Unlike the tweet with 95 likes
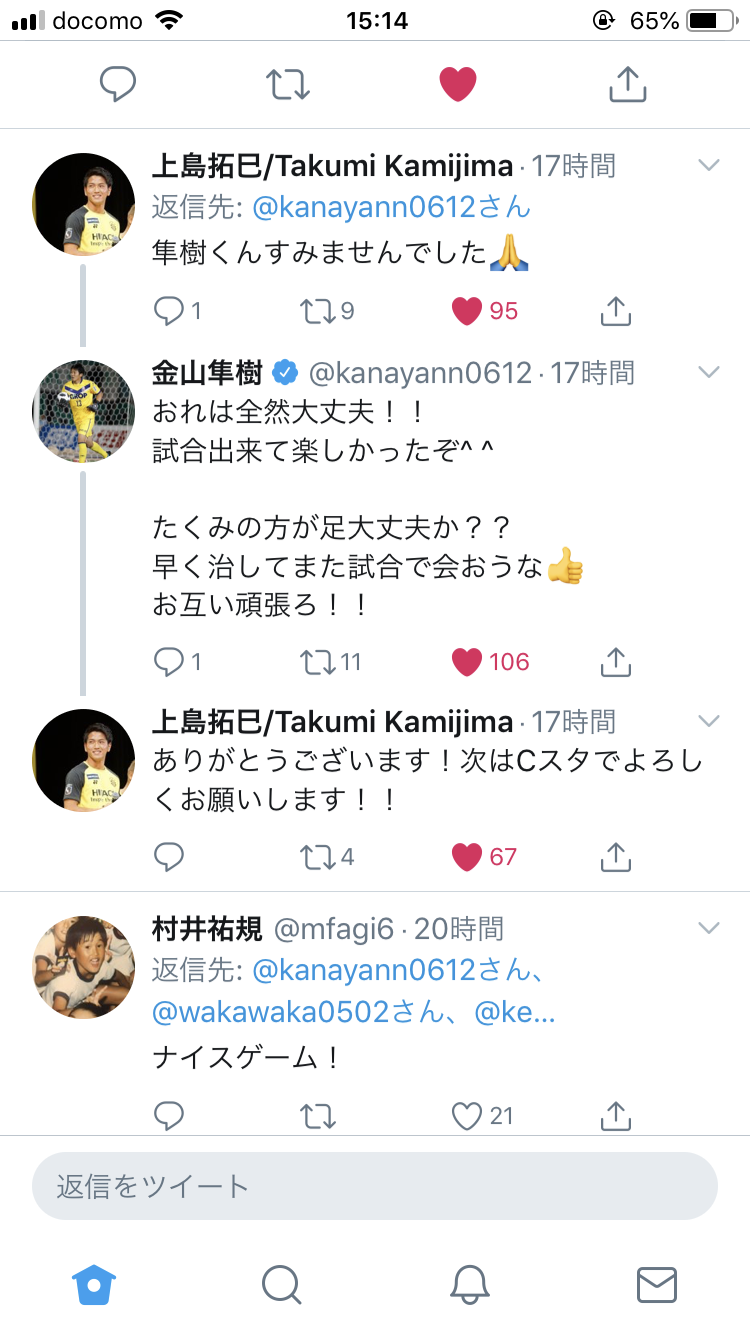This screenshot has height=1334, width=750. click(x=467, y=311)
